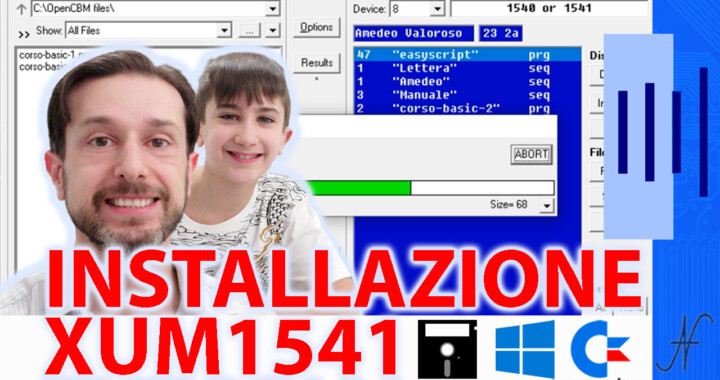The width and height of the screenshot is (720, 380).
Task: Select the "Lettera" seq entry
Action: [x=467, y=68]
